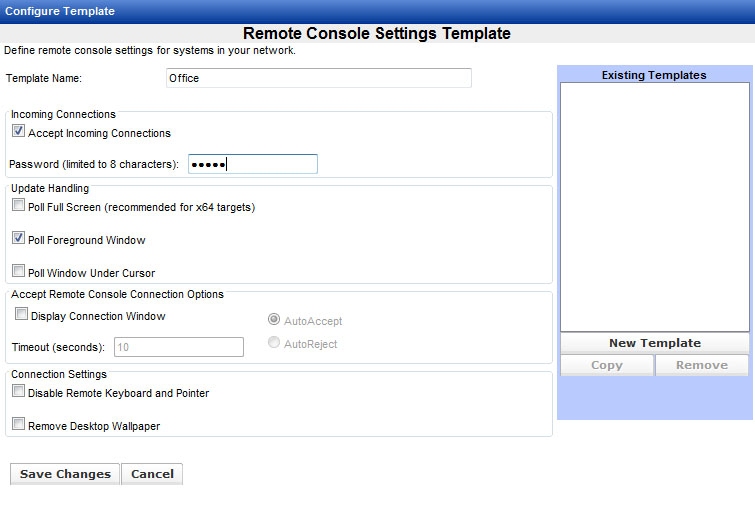
Task: Choose the AutoReject radio option
Action: pos(273,344)
